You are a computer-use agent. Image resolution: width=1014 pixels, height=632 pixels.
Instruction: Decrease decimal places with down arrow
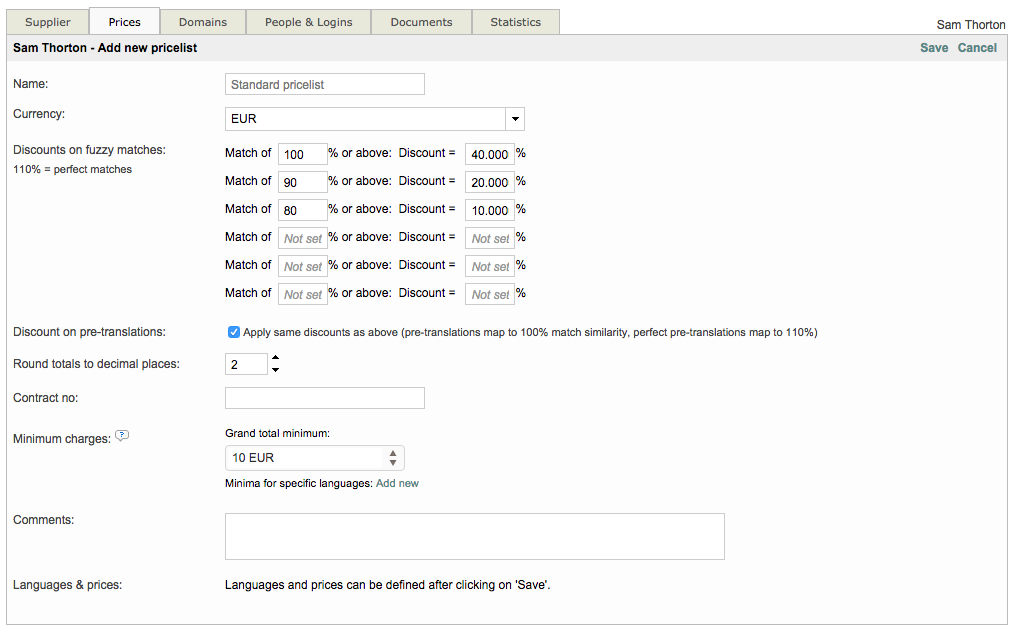coord(275,370)
